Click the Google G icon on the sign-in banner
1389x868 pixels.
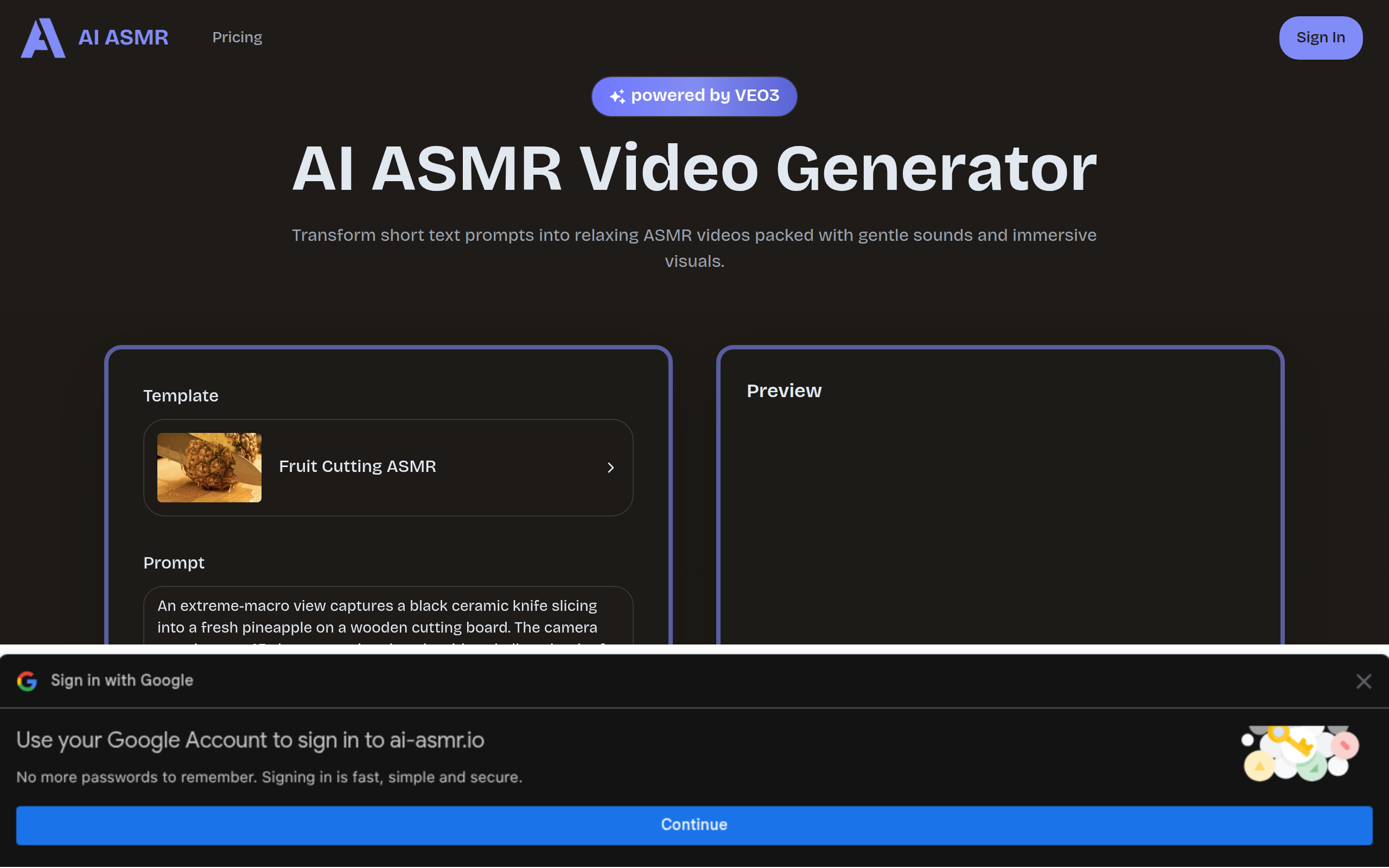pyautogui.click(x=27, y=681)
